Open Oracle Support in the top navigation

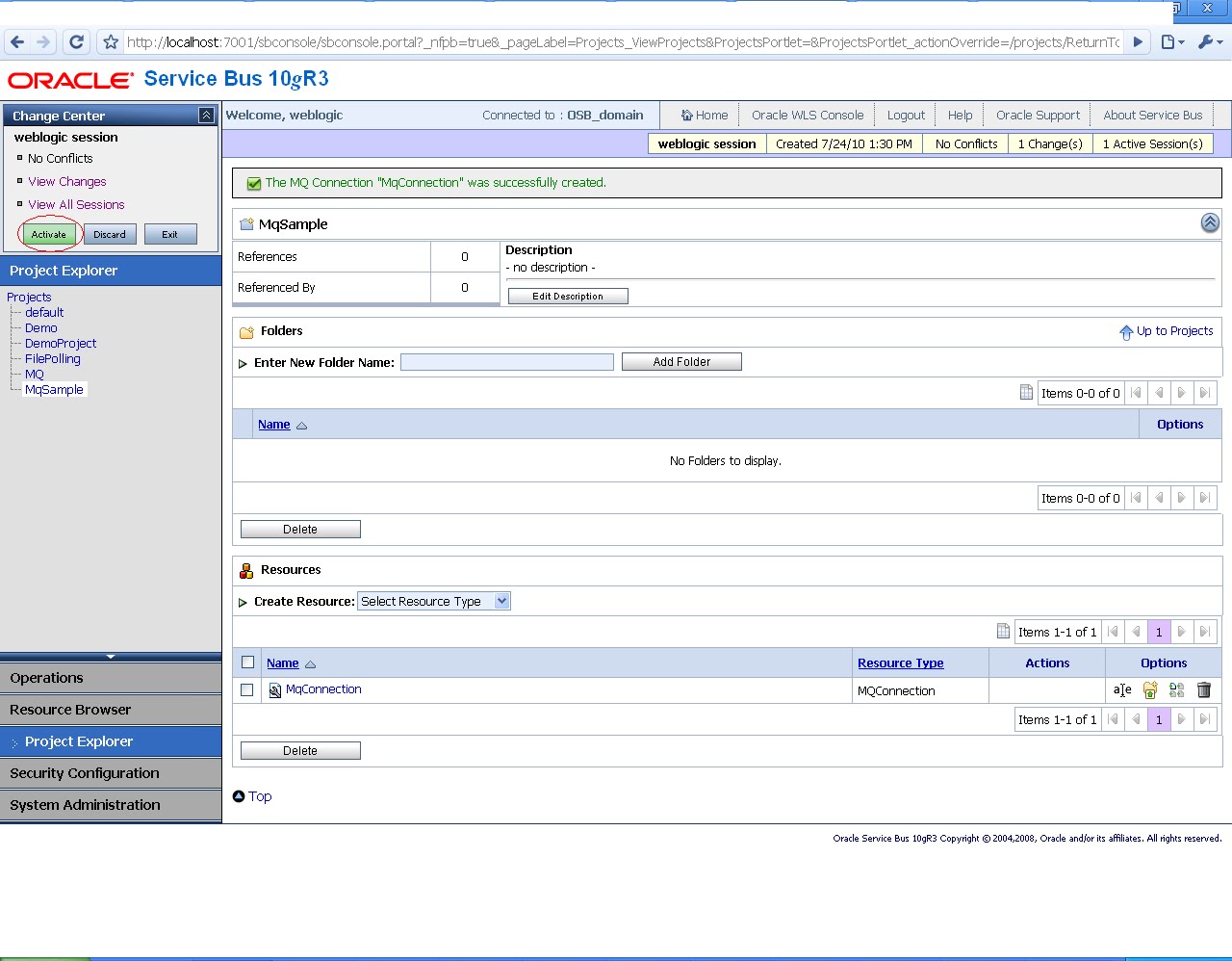[x=1038, y=115]
